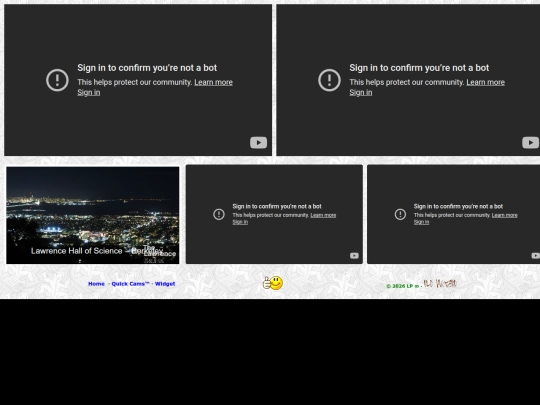This screenshot has height=405, width=540.
Task: Click warning icon in top-right video panel
Action: click(x=329, y=80)
